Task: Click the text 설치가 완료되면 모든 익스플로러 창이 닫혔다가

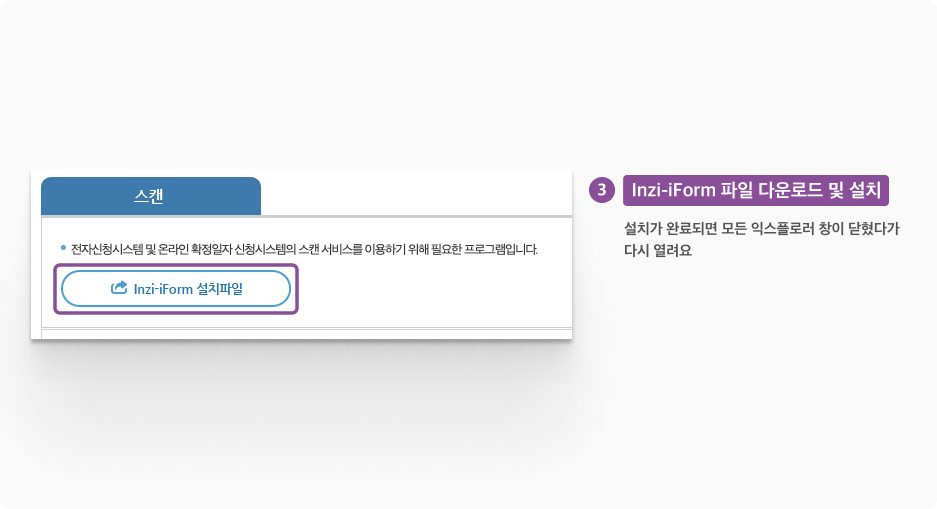Action: point(761,228)
